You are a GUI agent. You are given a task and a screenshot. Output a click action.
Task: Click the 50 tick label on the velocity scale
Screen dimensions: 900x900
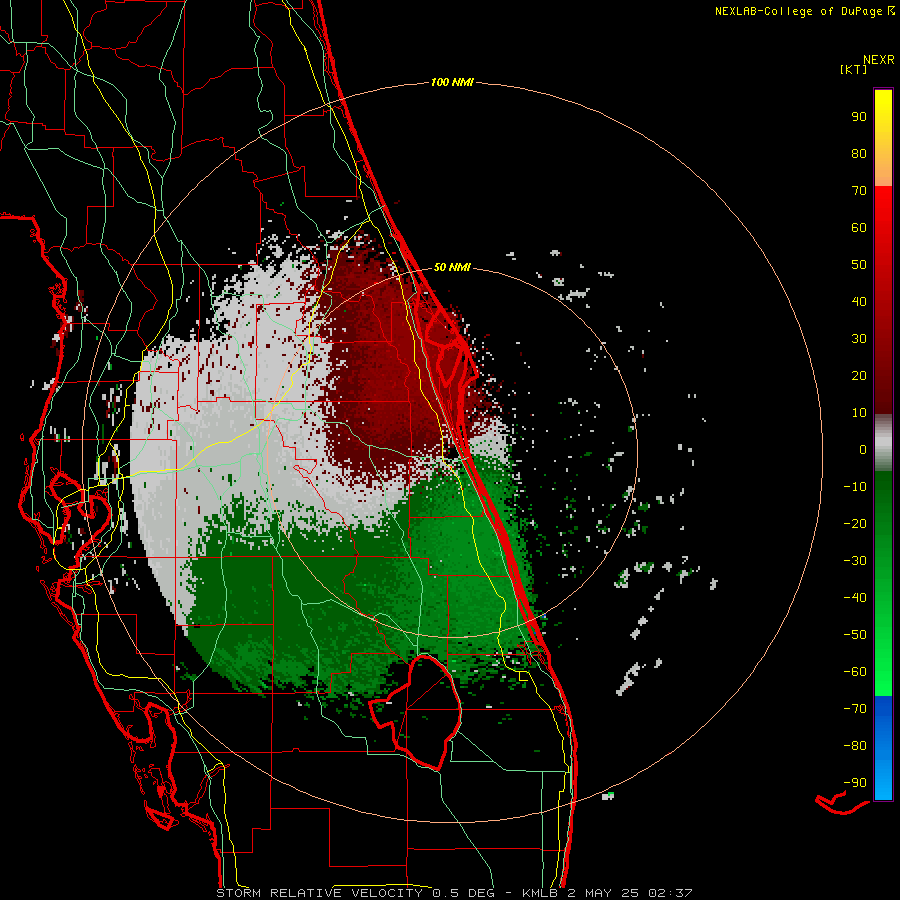click(x=859, y=265)
